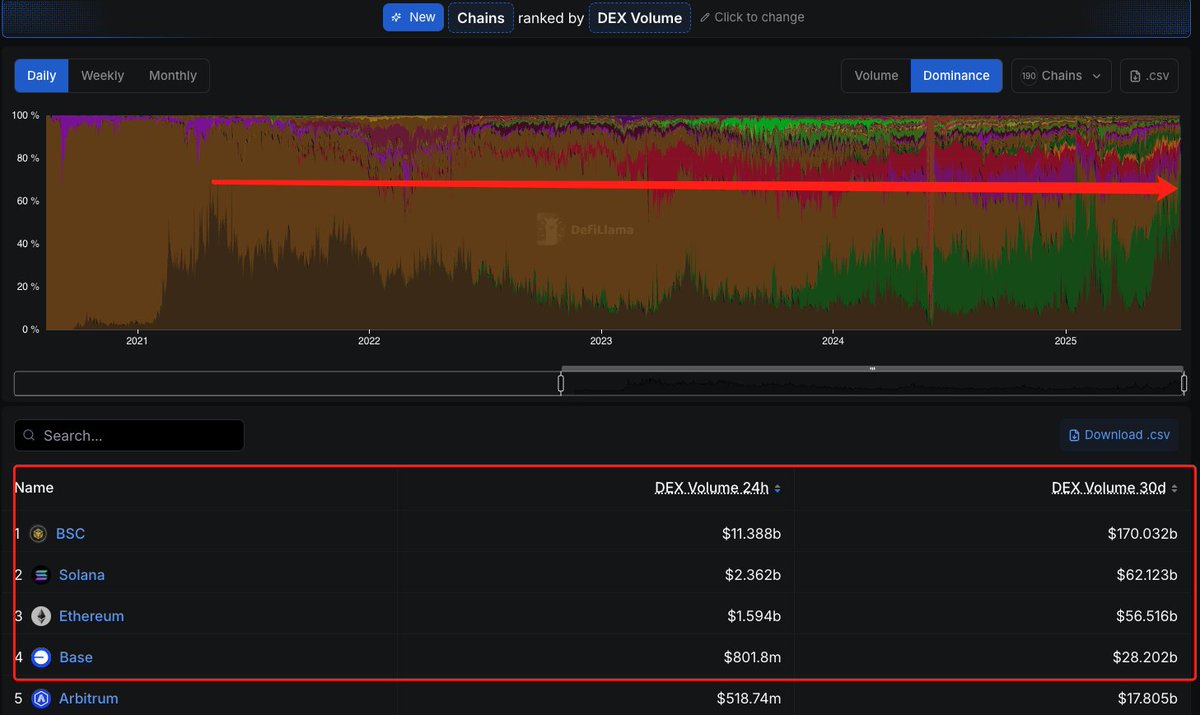Switch chart interval to Weekly

[x=103, y=76]
